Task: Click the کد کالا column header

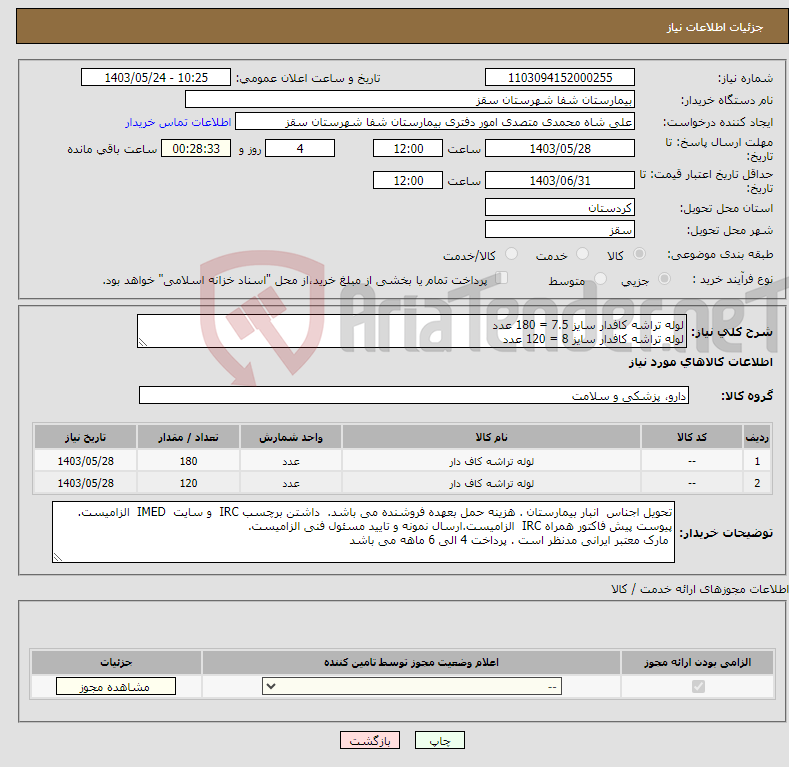Action: tap(692, 437)
